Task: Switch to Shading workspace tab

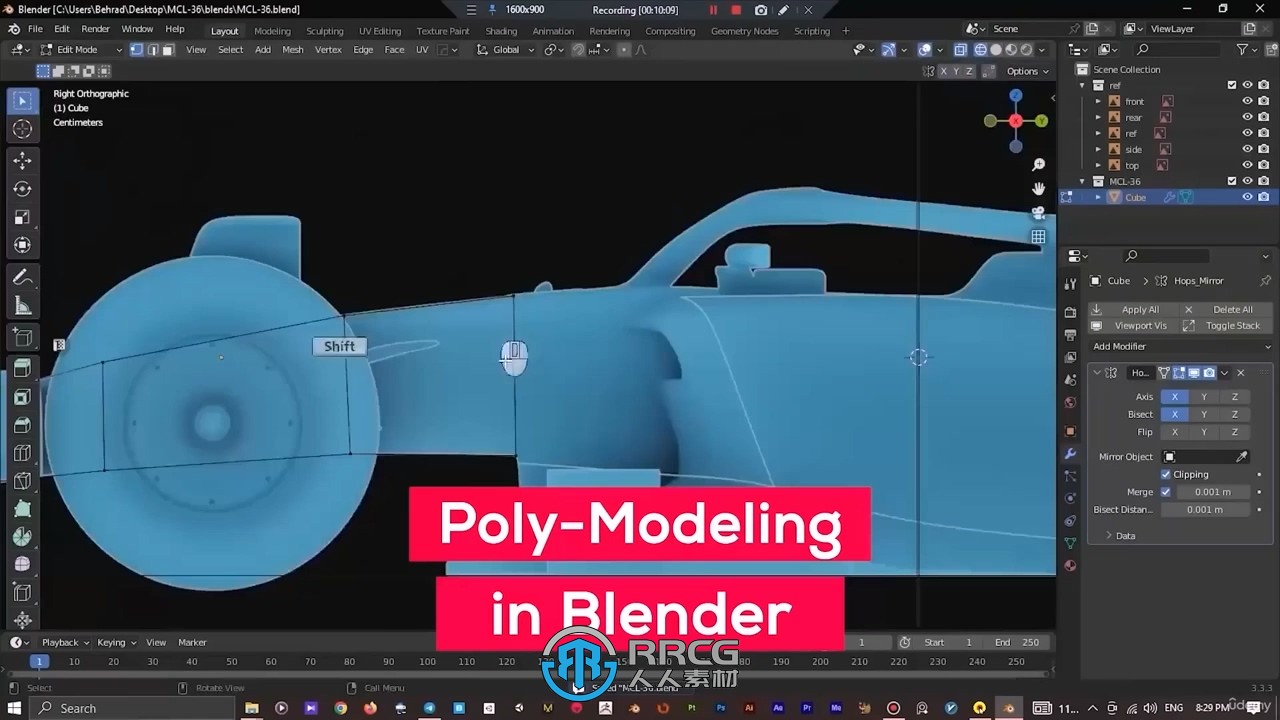Action: click(x=501, y=31)
